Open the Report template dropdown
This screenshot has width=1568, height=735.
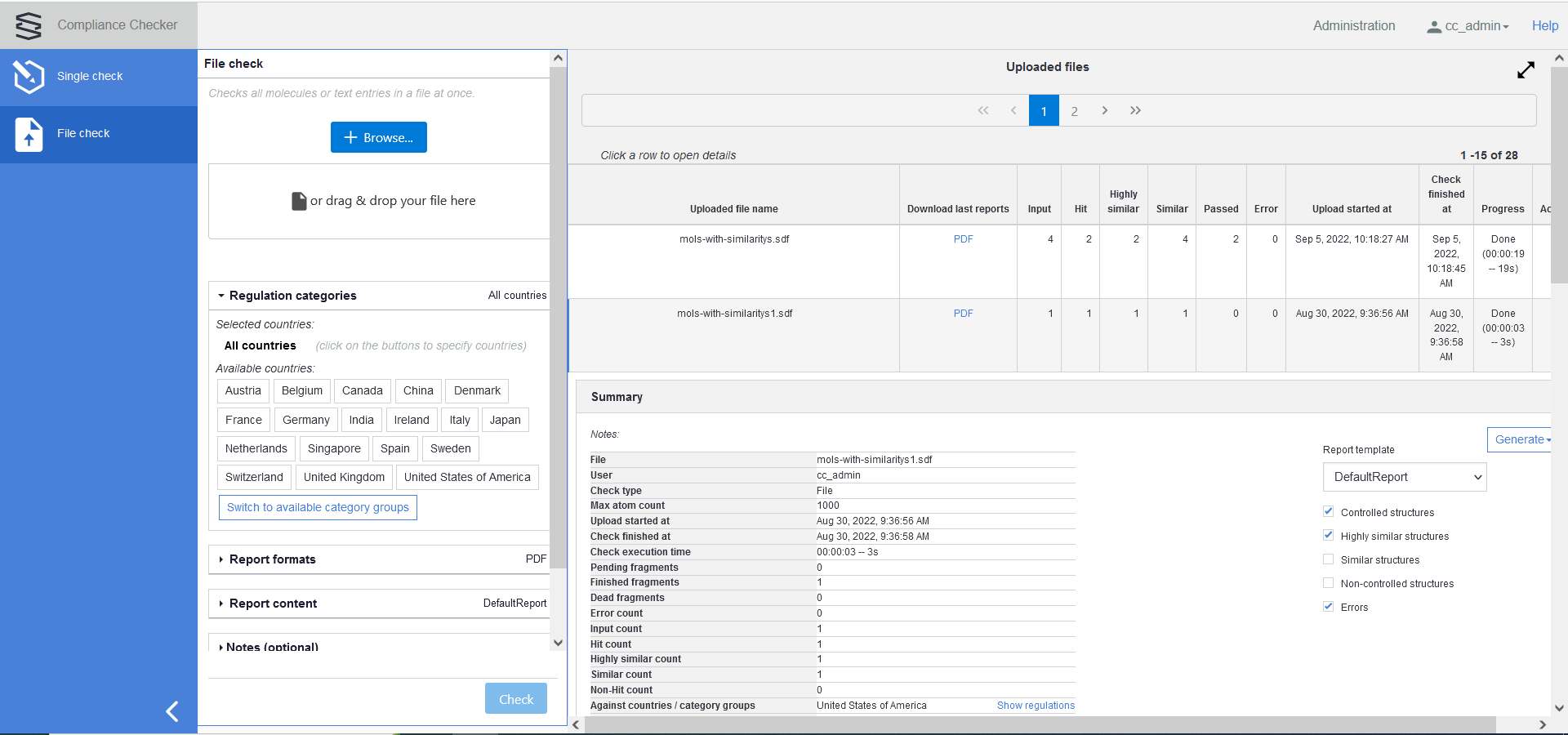(1403, 477)
